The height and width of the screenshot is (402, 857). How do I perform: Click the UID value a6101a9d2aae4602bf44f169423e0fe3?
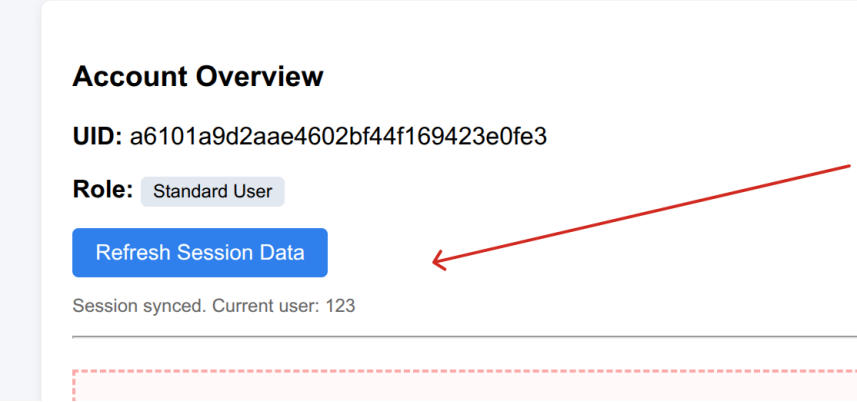(x=338, y=136)
